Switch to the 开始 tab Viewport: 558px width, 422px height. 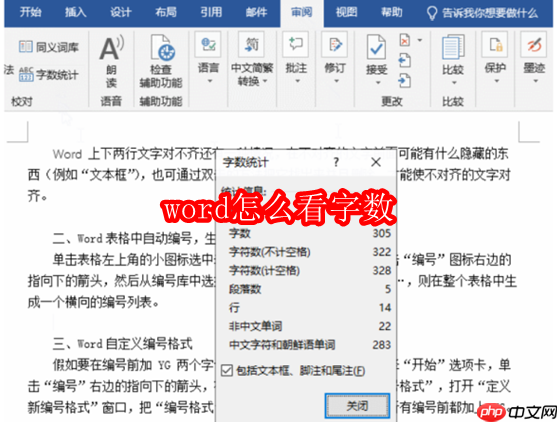click(x=31, y=12)
